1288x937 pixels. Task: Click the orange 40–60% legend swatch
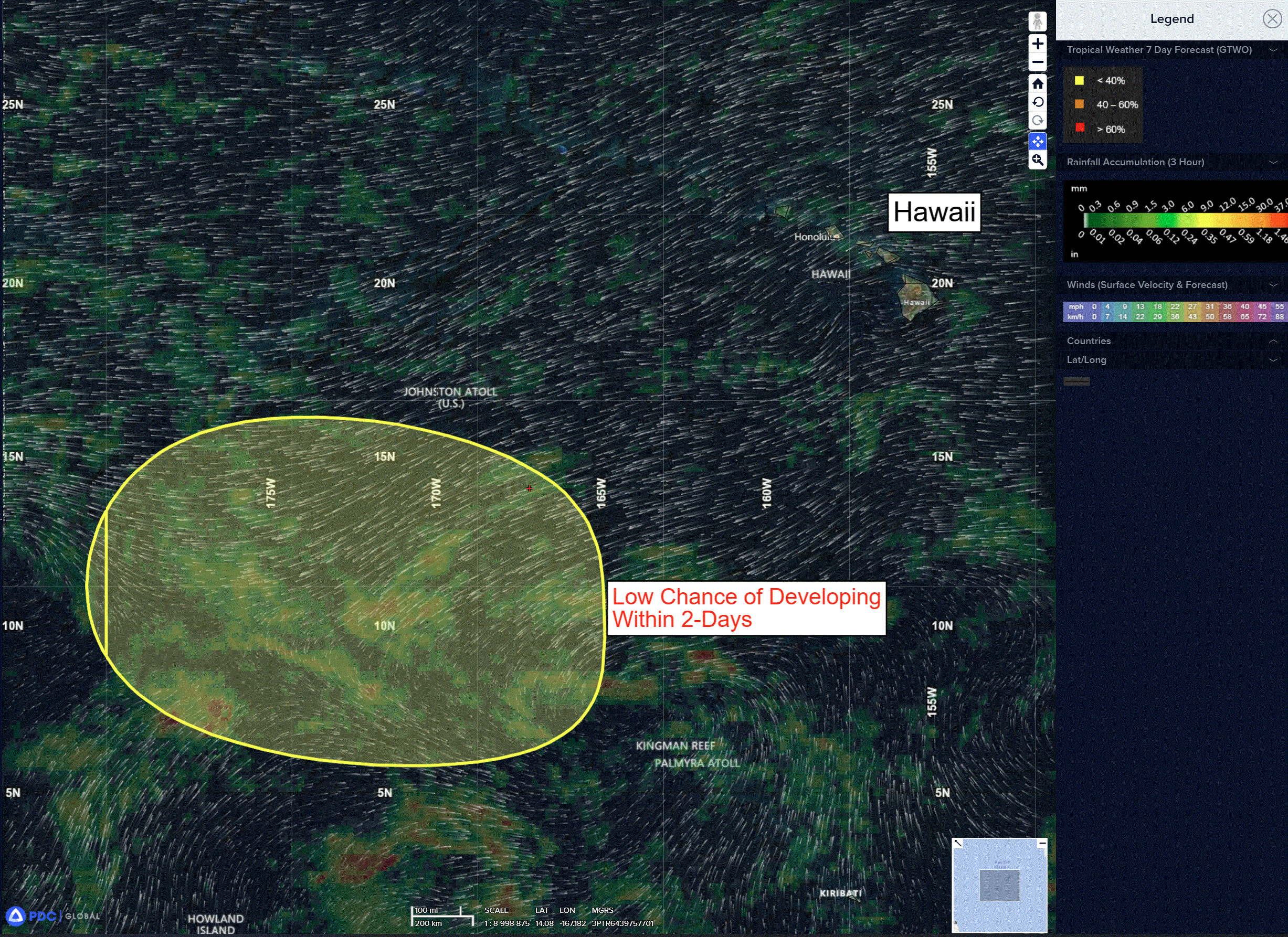[x=1079, y=104]
